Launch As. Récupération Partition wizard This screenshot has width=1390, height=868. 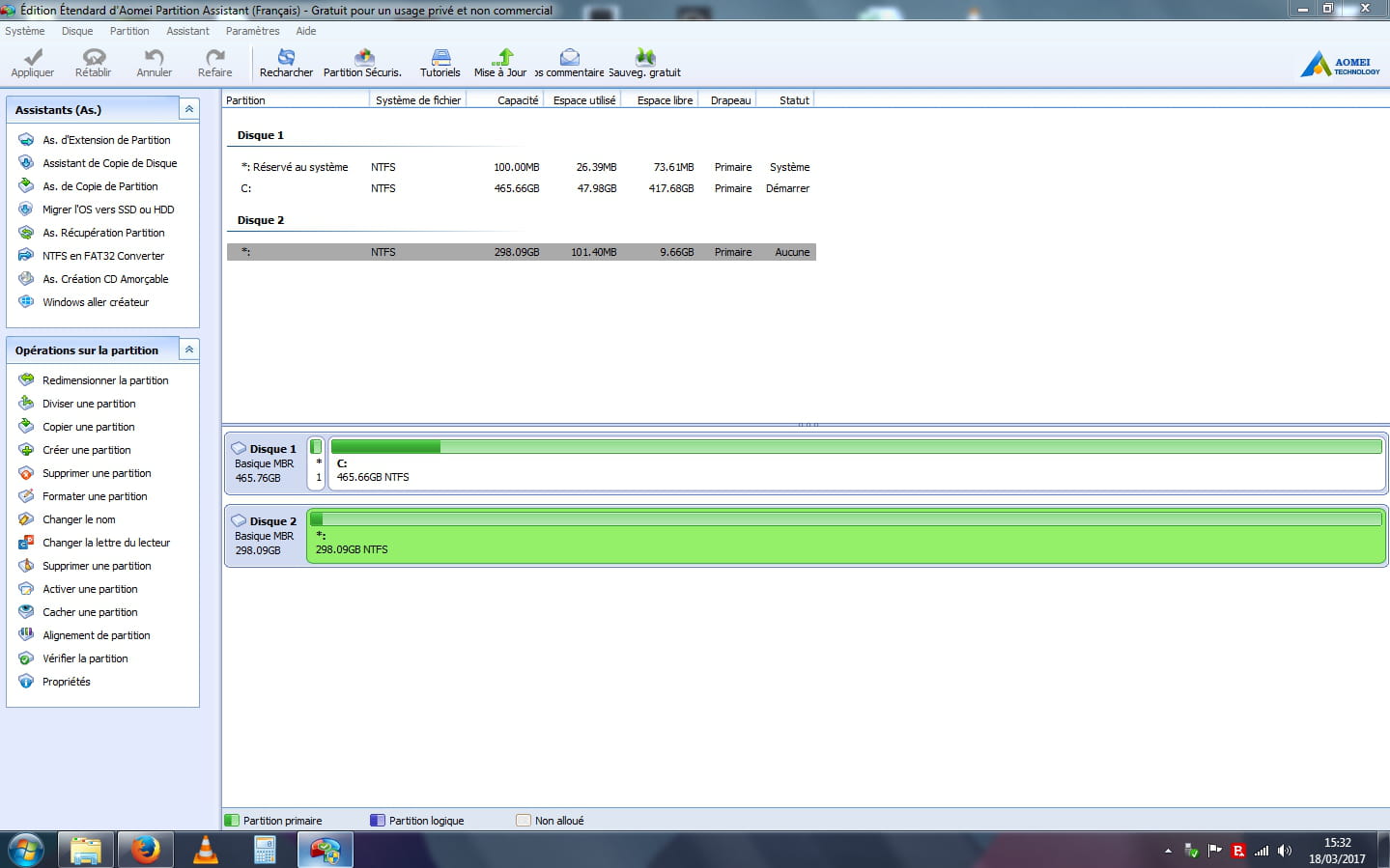click(103, 233)
